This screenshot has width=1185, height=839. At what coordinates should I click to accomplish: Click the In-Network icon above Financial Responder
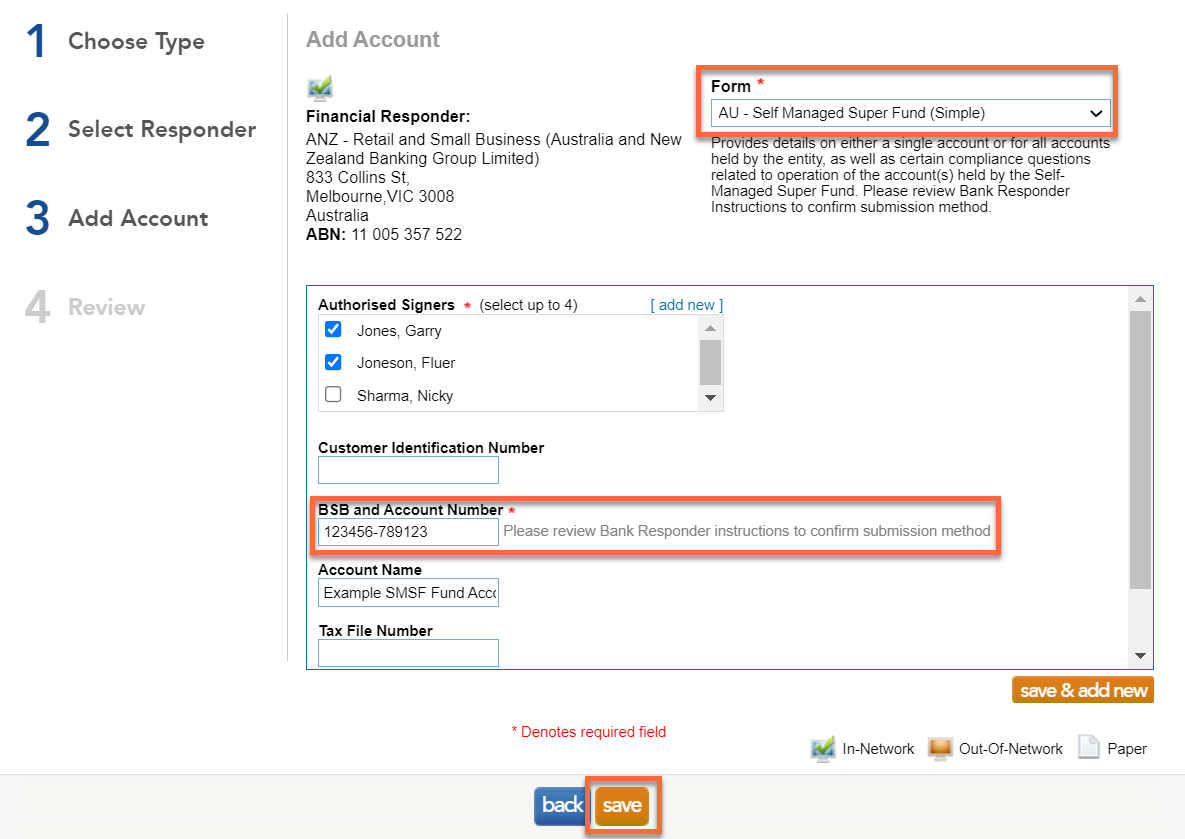[320, 88]
